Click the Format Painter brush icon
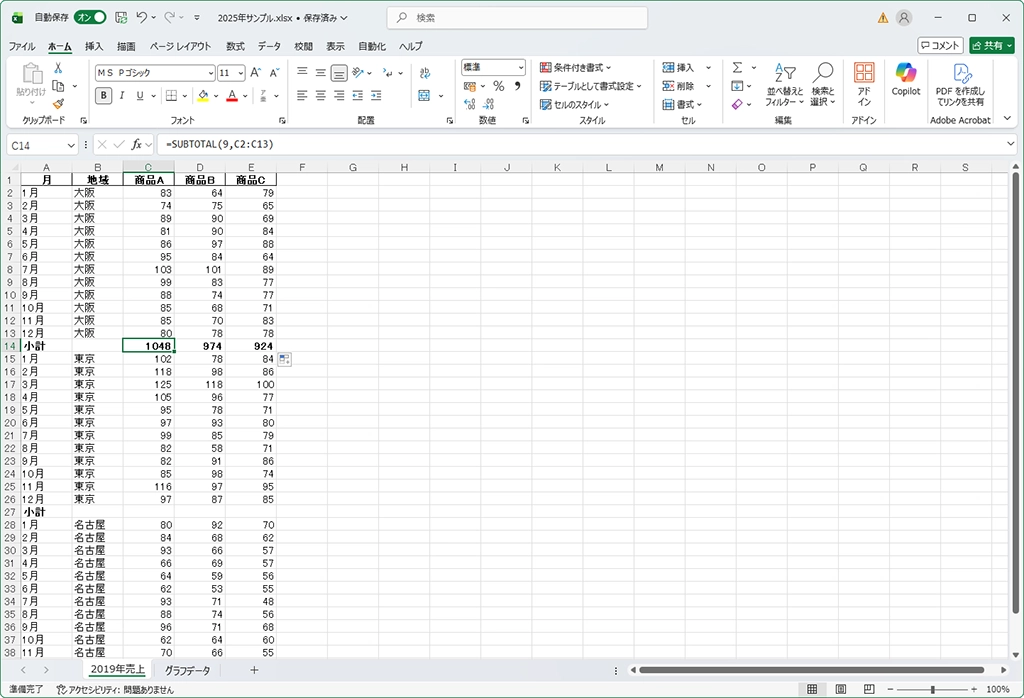The width and height of the screenshot is (1024, 698). (x=58, y=103)
